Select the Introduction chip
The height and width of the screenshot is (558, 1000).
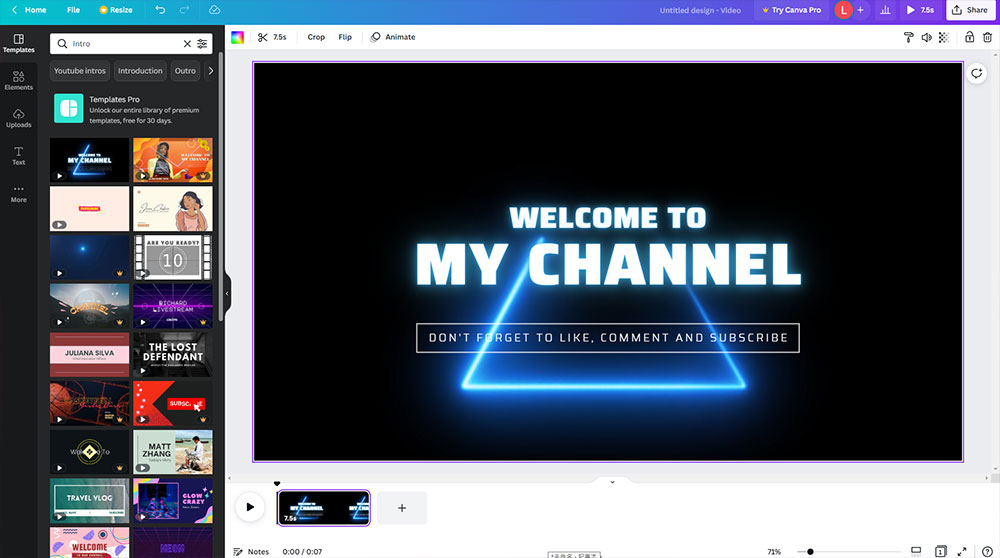pos(140,71)
